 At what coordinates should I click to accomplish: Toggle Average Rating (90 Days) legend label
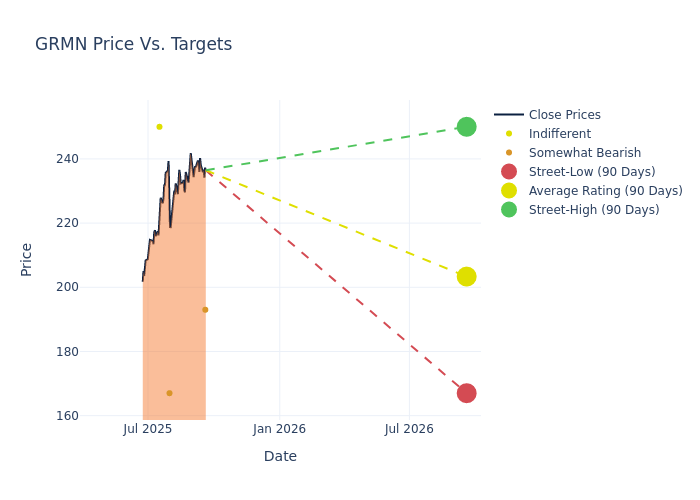(605, 191)
